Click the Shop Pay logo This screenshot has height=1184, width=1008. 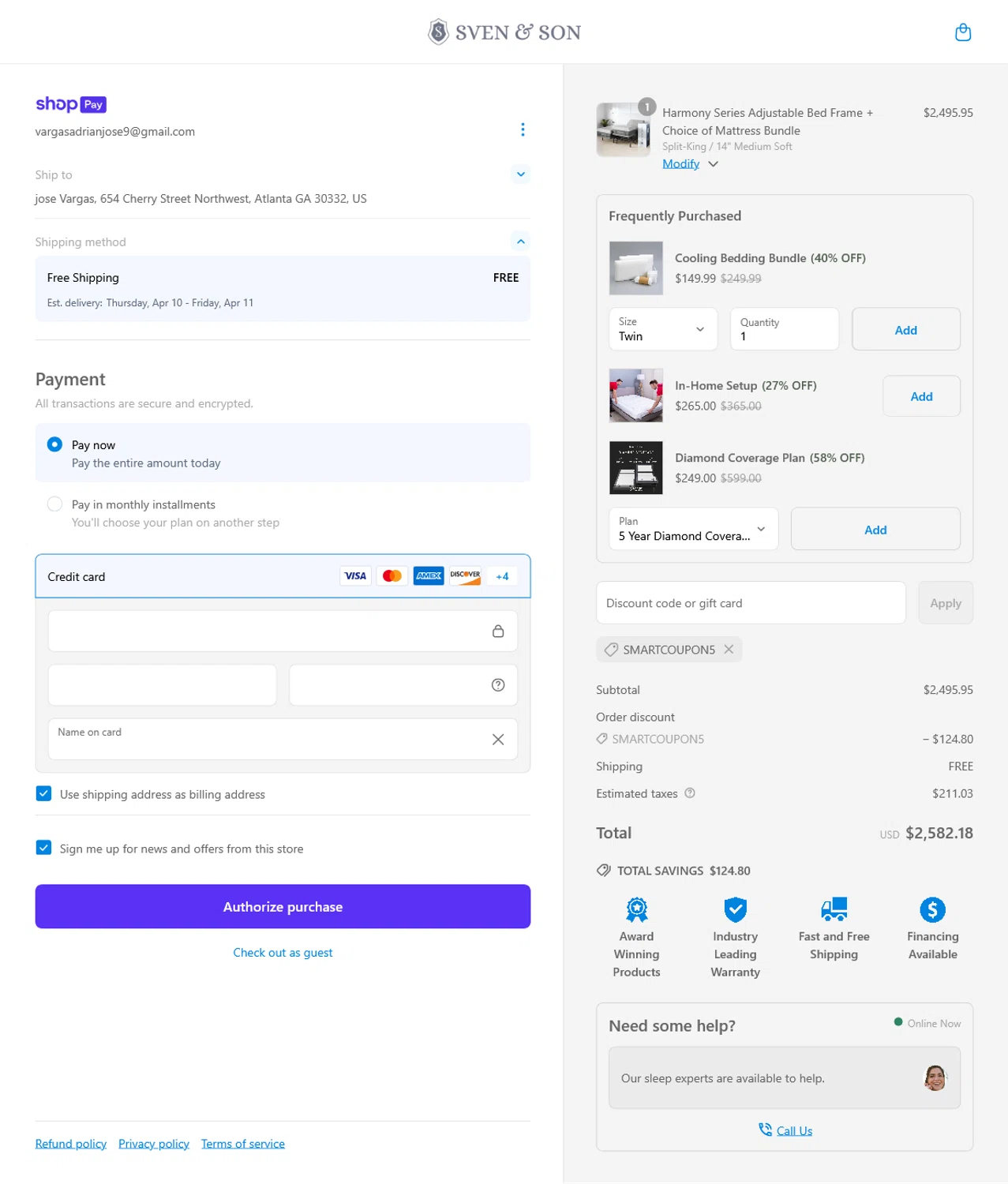point(71,104)
